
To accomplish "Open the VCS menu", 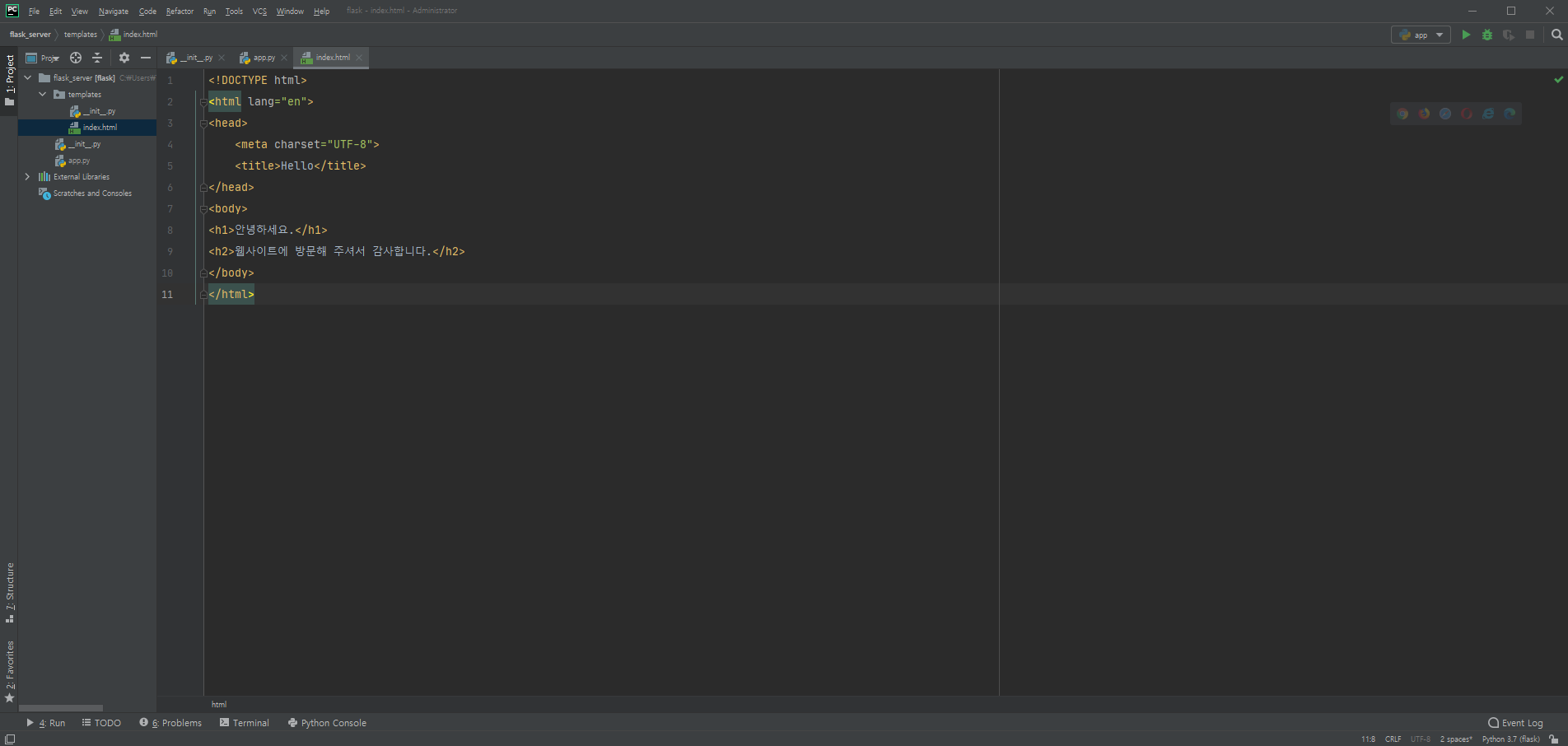I will (x=259, y=12).
